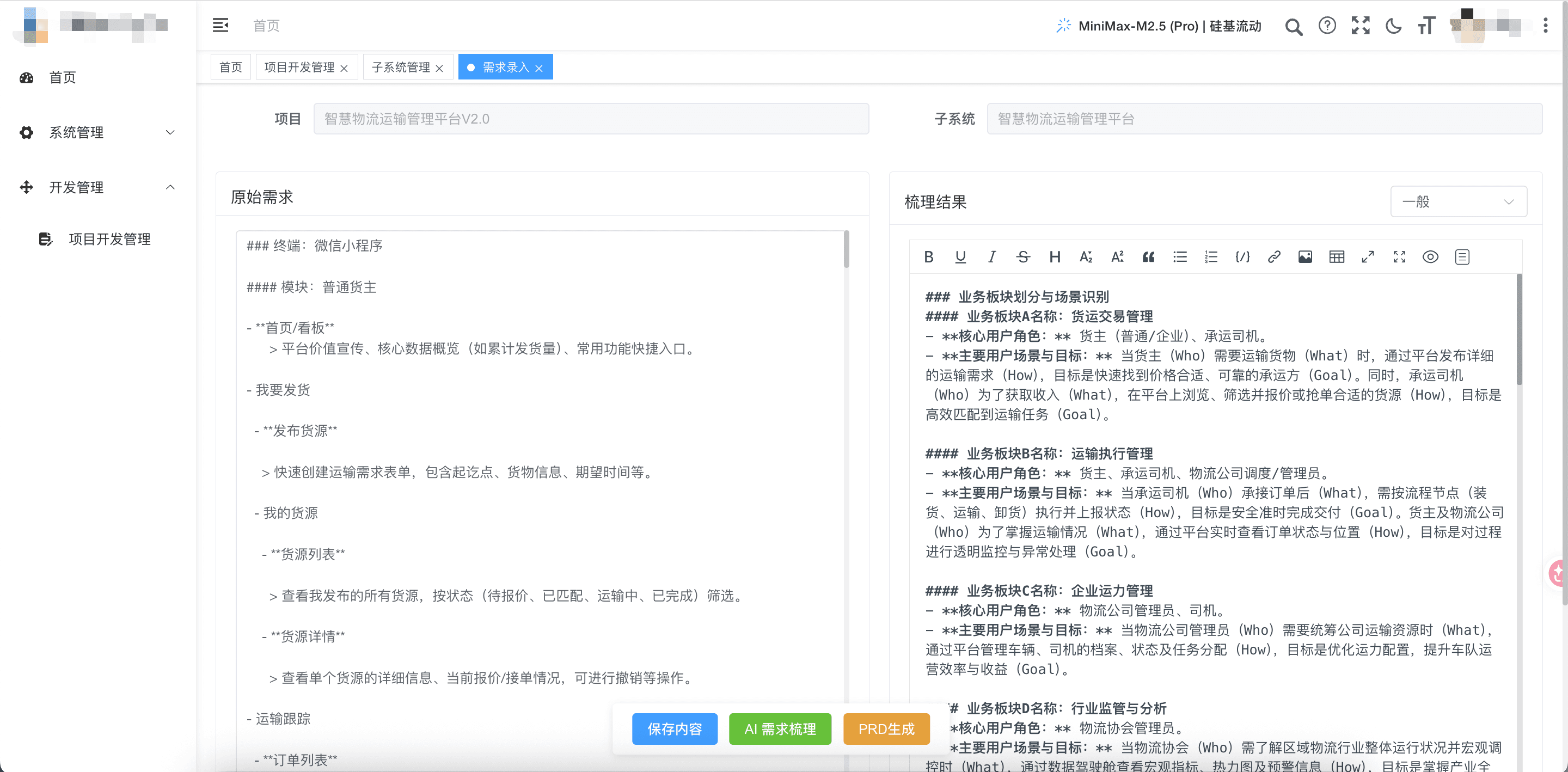
Task: Apply italic formatting in editor toolbar
Action: [x=991, y=257]
